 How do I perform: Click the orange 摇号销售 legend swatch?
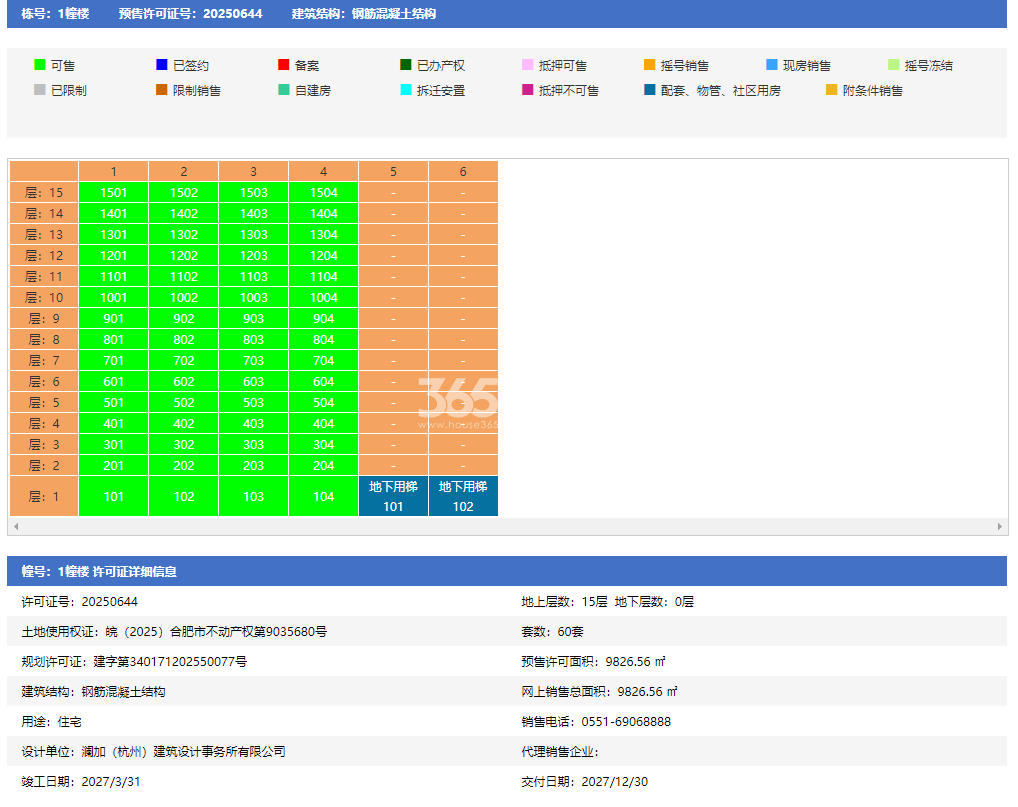coord(649,64)
